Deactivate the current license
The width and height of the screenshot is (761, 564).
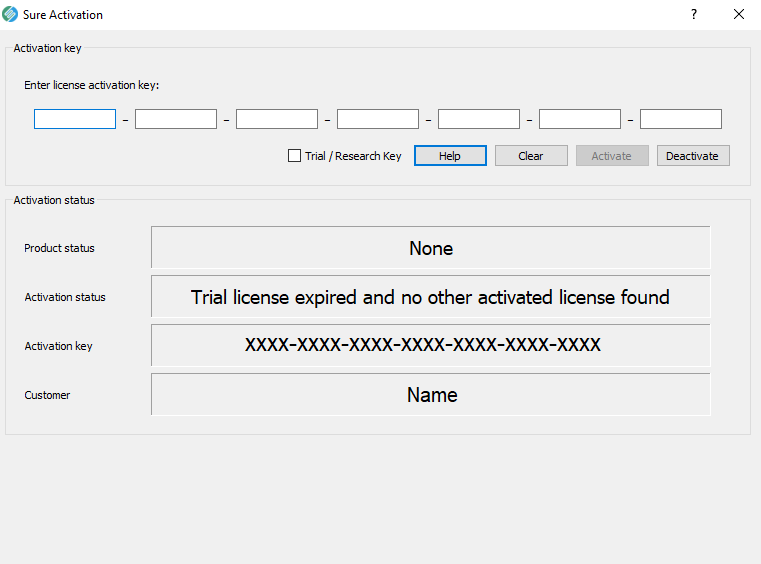(693, 156)
